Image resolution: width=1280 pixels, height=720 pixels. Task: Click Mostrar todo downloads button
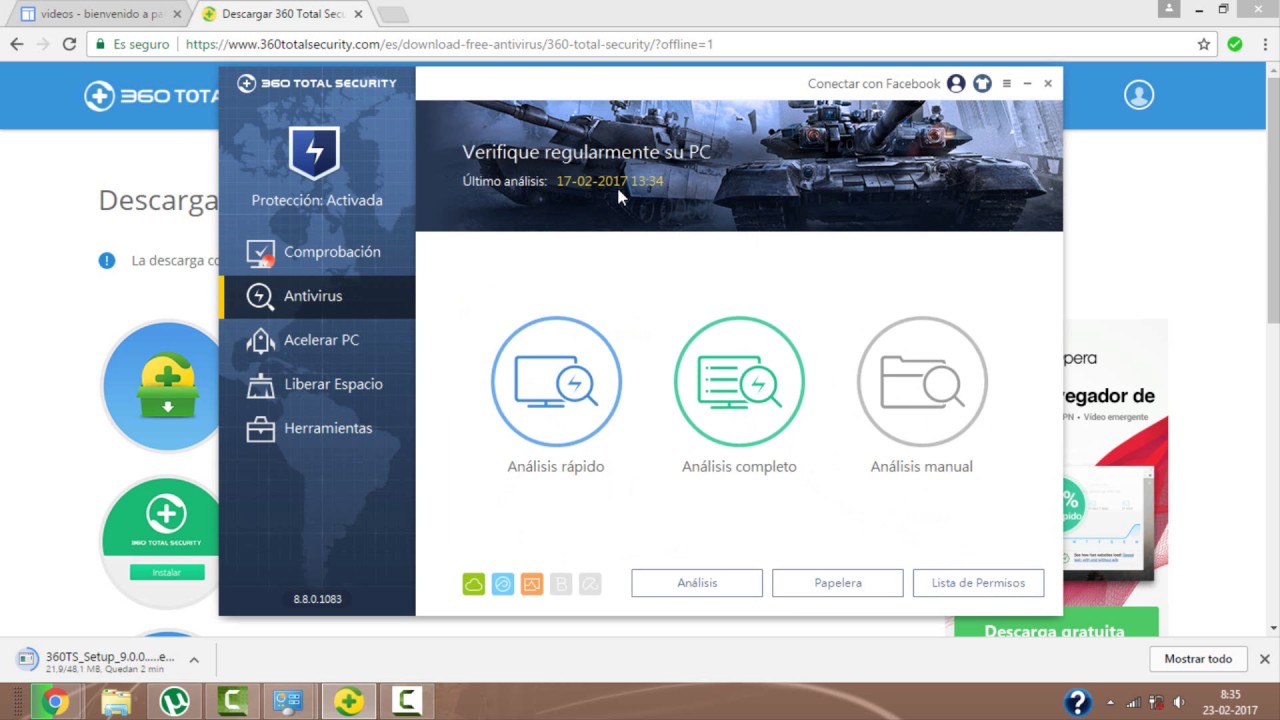[x=1198, y=659]
